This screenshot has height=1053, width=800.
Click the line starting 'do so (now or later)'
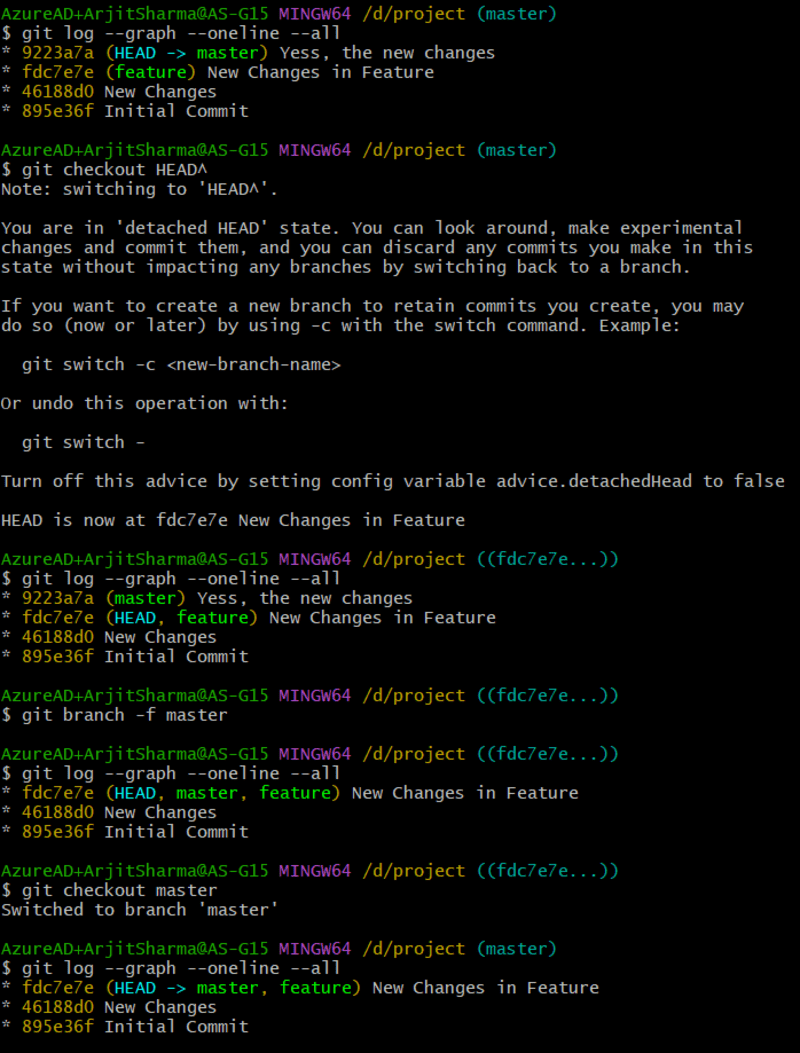pyautogui.click(x=341, y=326)
